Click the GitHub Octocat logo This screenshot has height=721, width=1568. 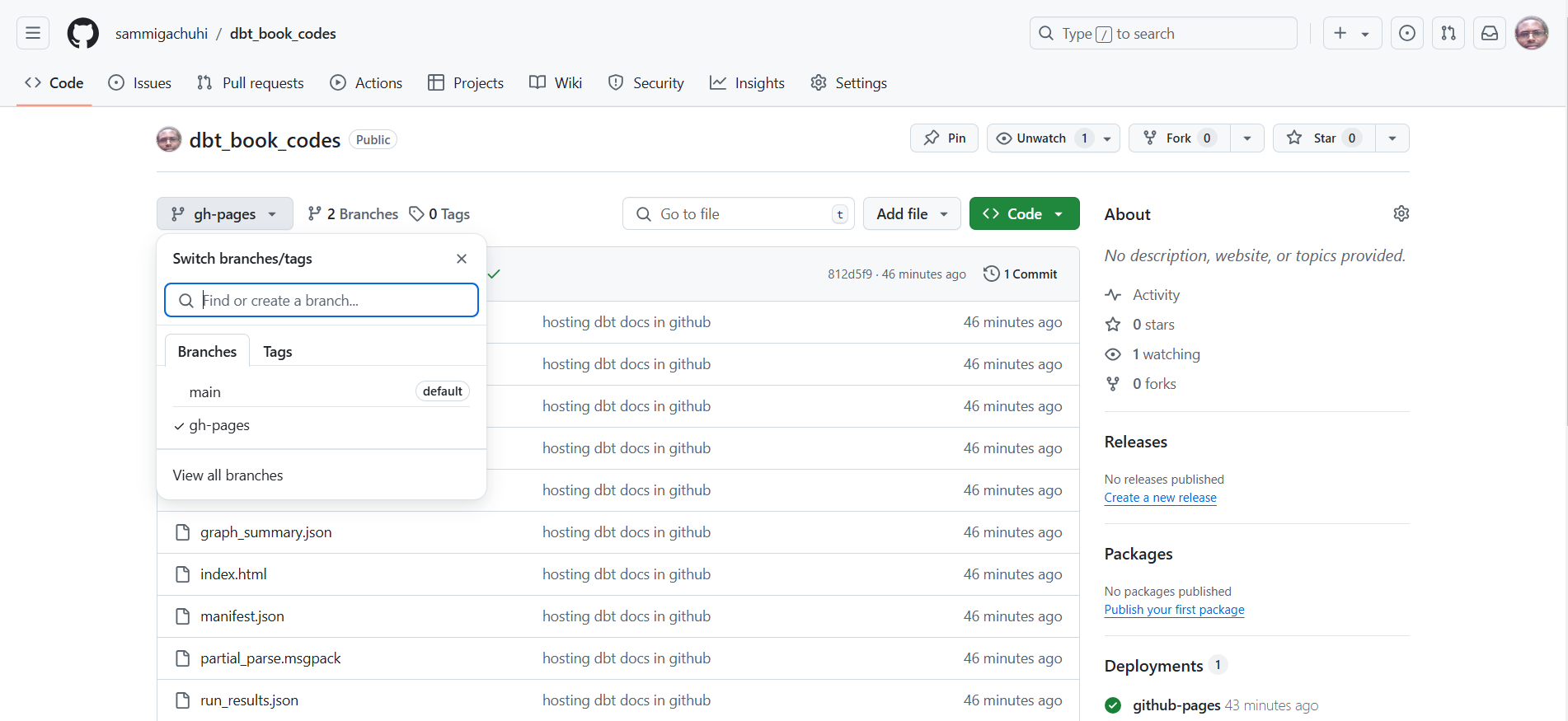pyautogui.click(x=82, y=33)
